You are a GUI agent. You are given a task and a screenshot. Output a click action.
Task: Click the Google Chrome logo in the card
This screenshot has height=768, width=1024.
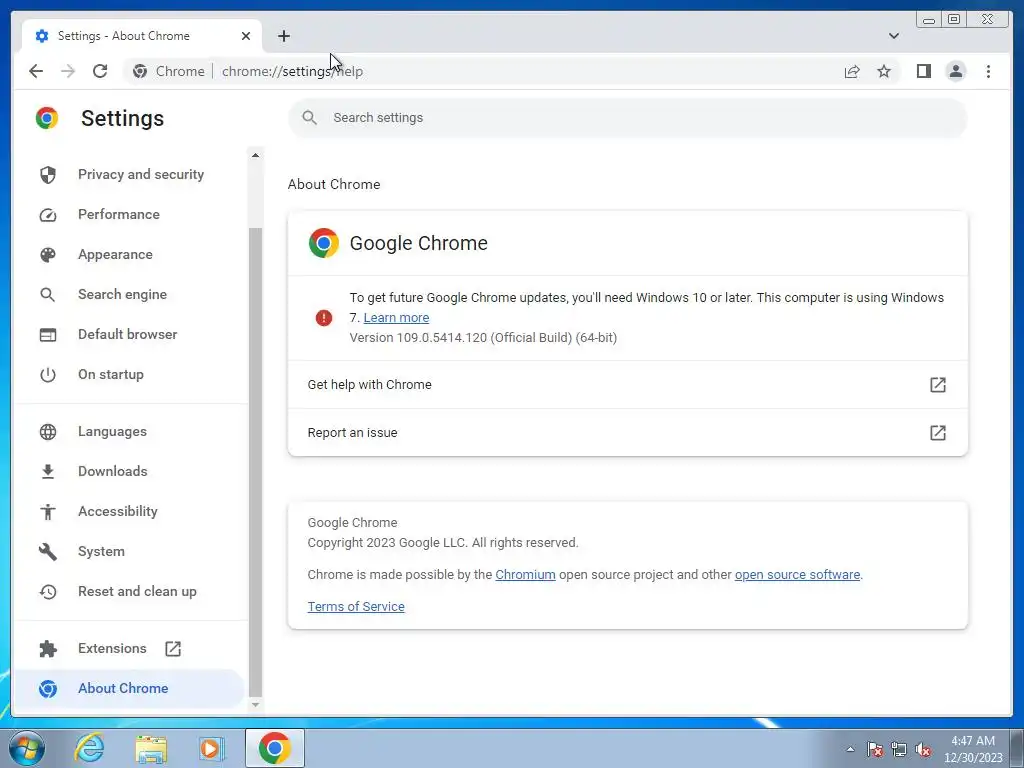tap(324, 243)
